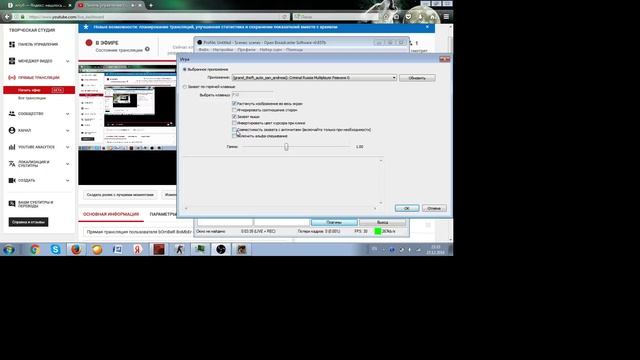Open Начать эфир link in sidebar
This screenshot has width=640, height=360.
[x=29, y=90]
